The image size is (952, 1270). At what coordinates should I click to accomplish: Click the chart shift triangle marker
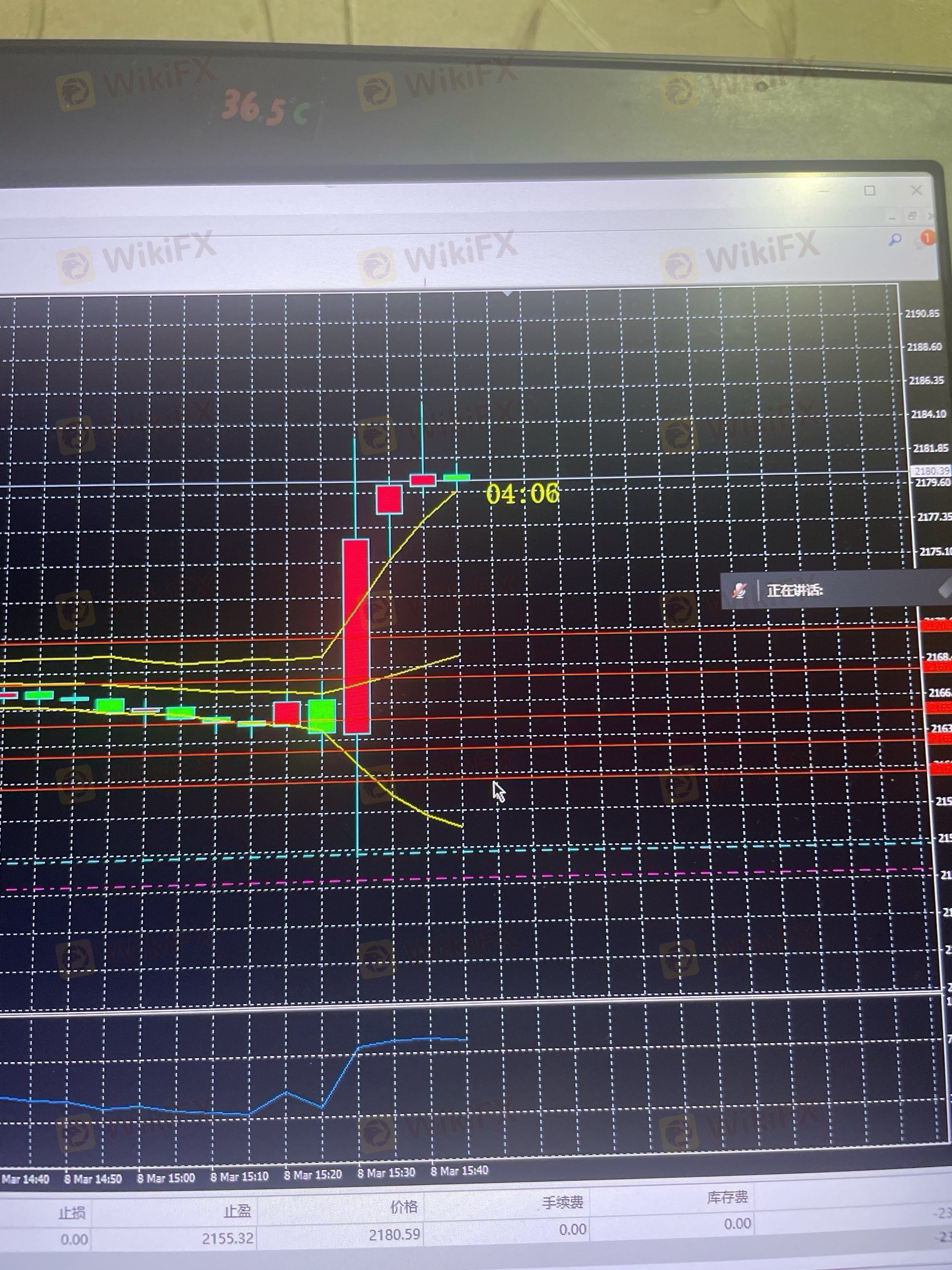507,293
